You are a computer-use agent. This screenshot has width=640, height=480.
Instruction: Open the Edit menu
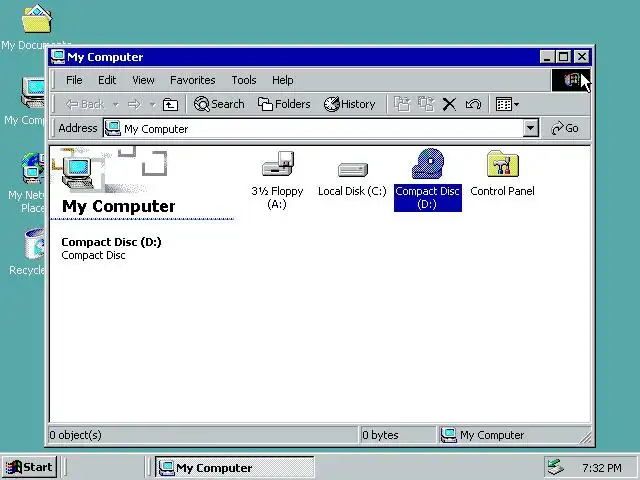[107, 80]
